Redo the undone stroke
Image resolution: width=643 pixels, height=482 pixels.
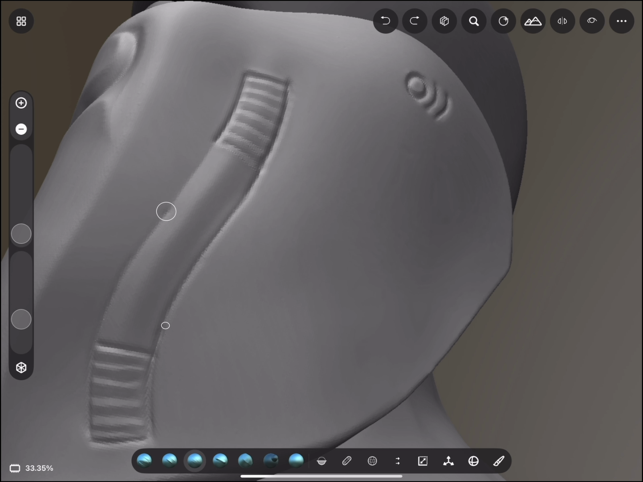click(x=415, y=21)
